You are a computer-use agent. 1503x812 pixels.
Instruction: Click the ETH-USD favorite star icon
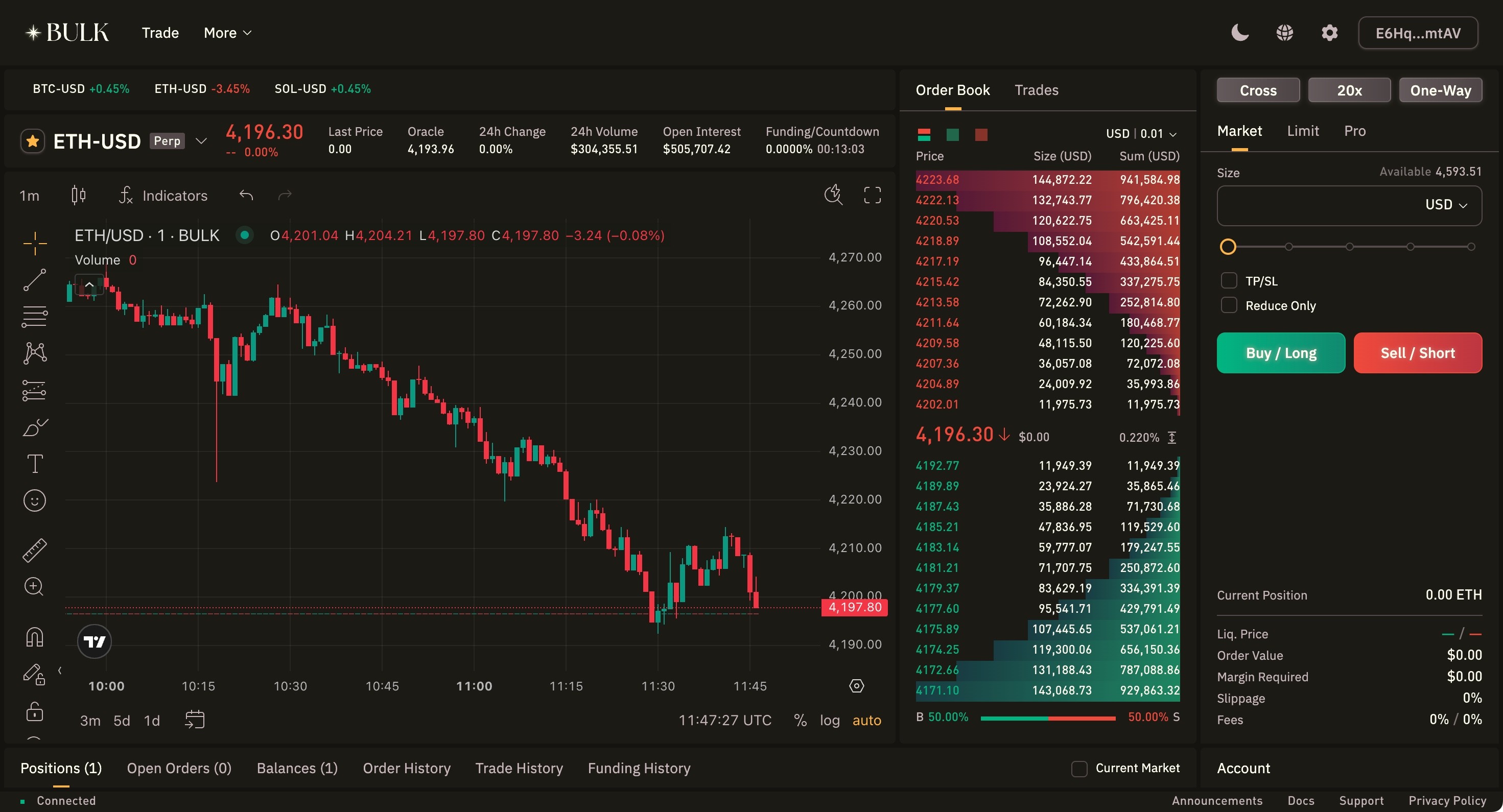(x=33, y=141)
